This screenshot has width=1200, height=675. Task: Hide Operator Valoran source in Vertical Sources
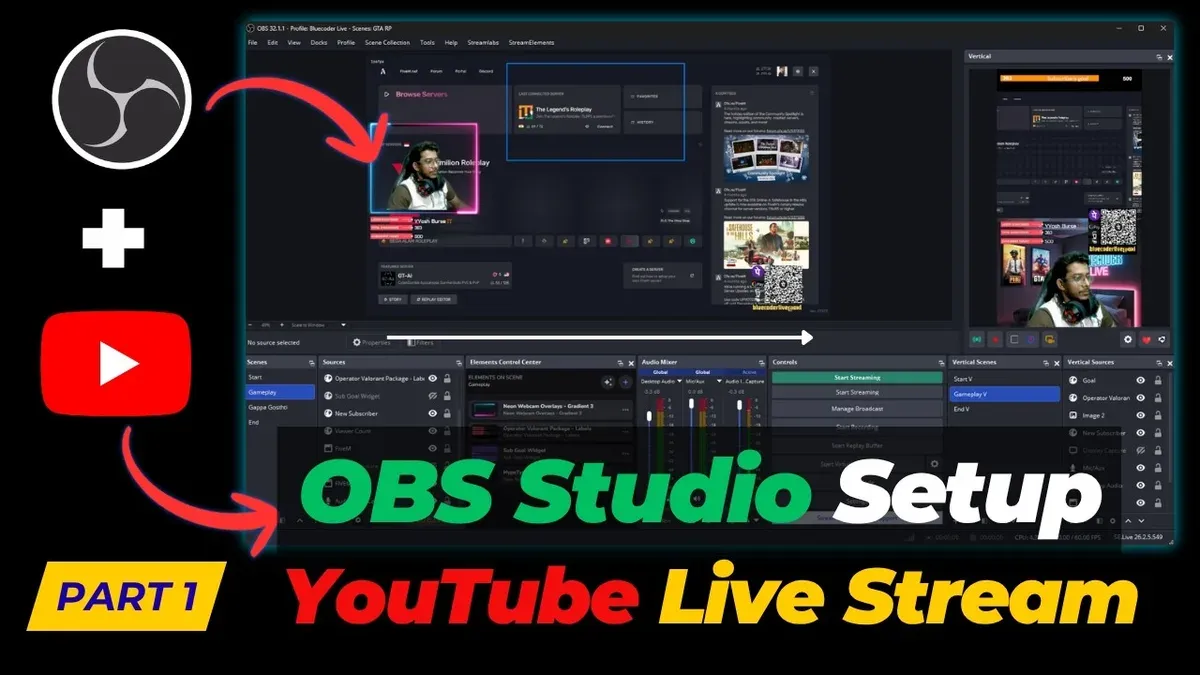click(x=1141, y=397)
